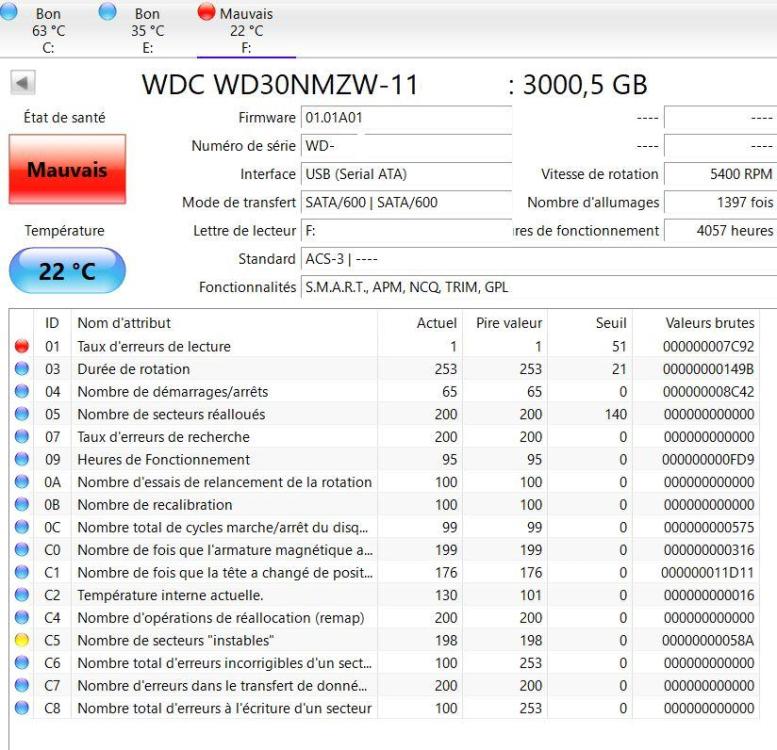Screen dimensions: 777x750
Task: Click the Numéro de série field
Action: pos(406,146)
